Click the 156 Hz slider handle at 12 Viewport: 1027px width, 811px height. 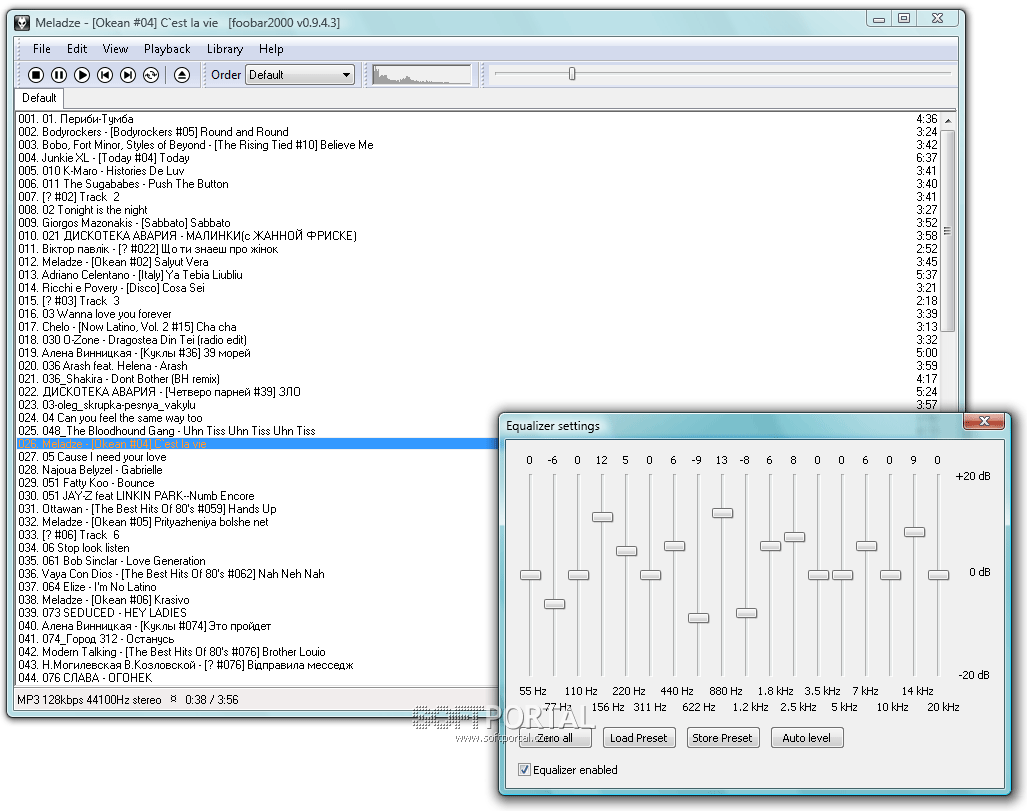tap(603, 517)
